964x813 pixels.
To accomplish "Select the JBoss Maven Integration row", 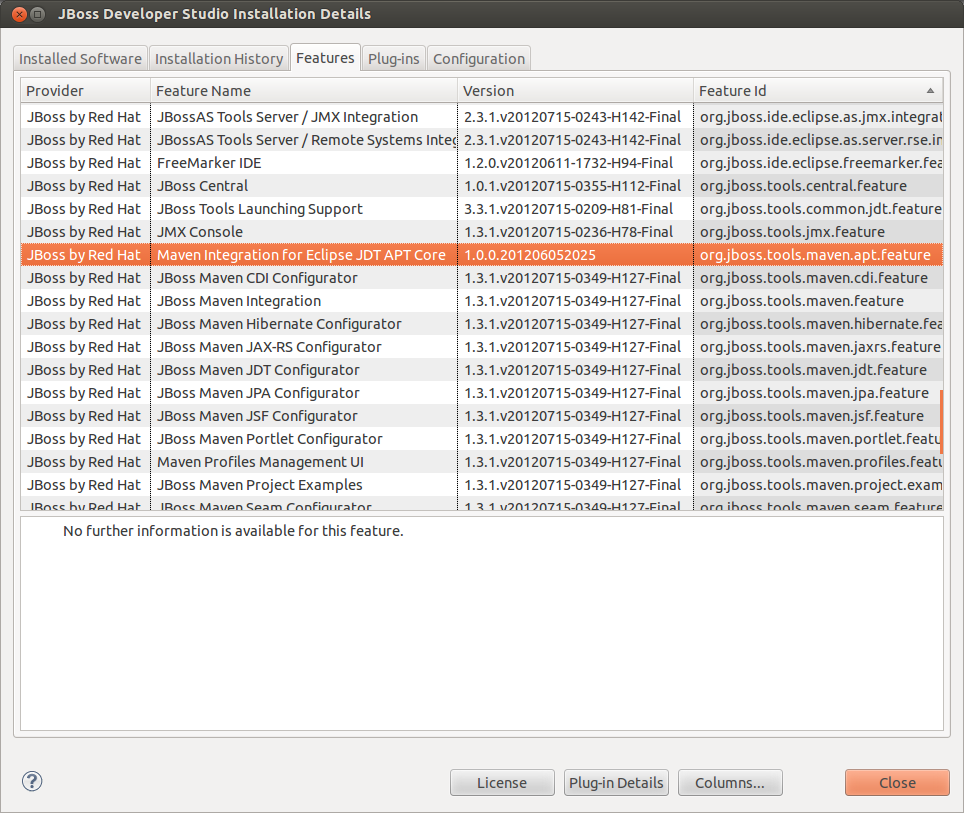I will (x=481, y=301).
